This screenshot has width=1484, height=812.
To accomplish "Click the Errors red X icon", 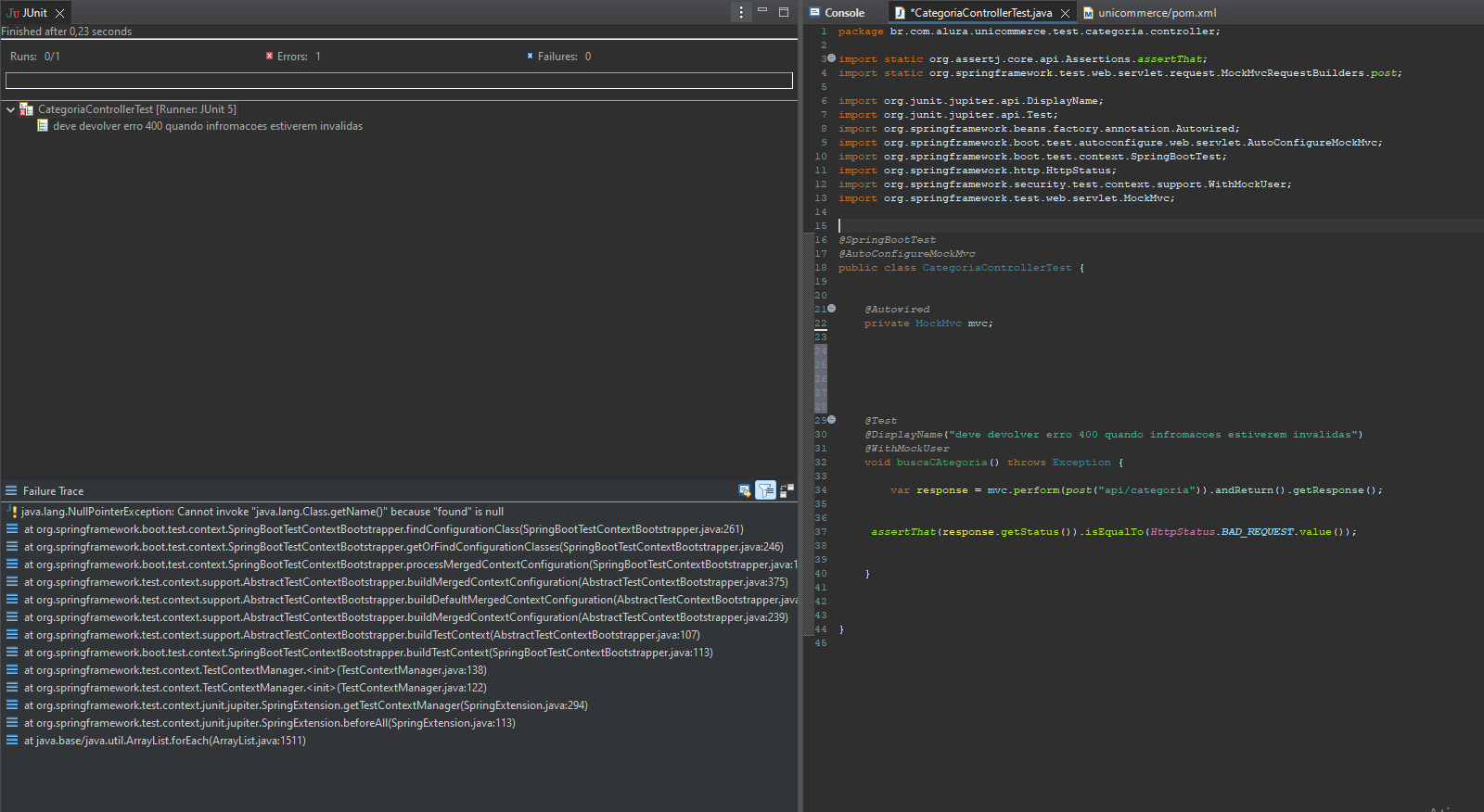I will [x=270, y=57].
